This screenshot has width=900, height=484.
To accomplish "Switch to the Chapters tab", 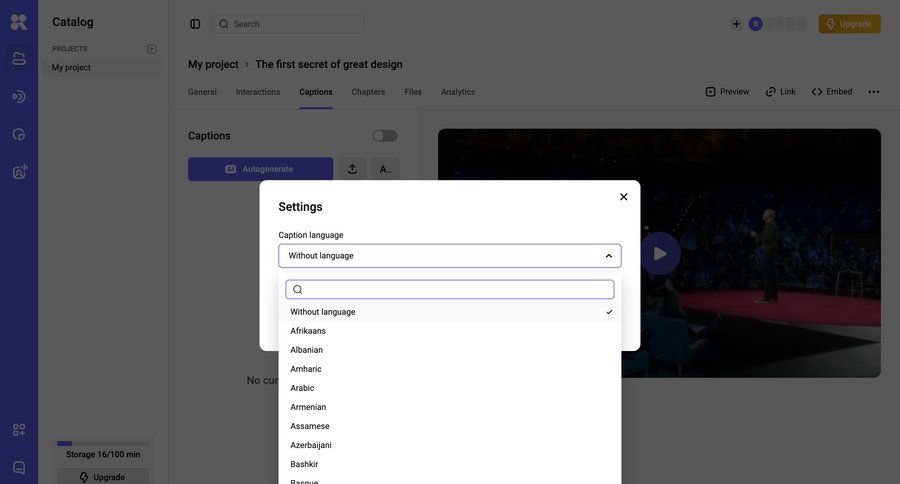I will click(368, 92).
